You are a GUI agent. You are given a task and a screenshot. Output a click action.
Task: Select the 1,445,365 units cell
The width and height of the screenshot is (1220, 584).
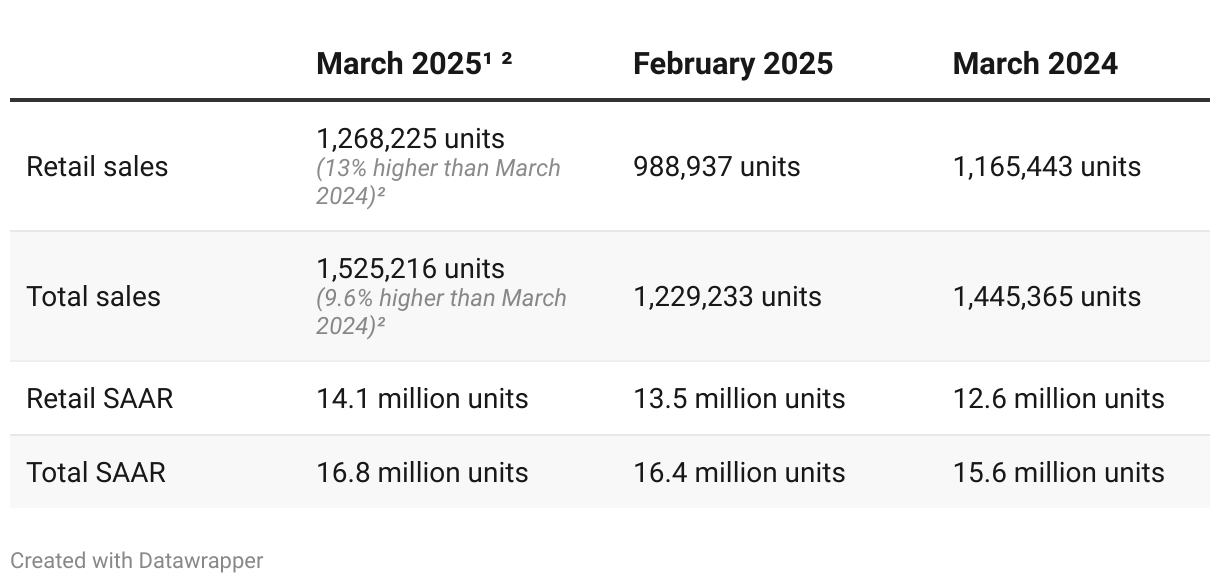click(x=1047, y=296)
